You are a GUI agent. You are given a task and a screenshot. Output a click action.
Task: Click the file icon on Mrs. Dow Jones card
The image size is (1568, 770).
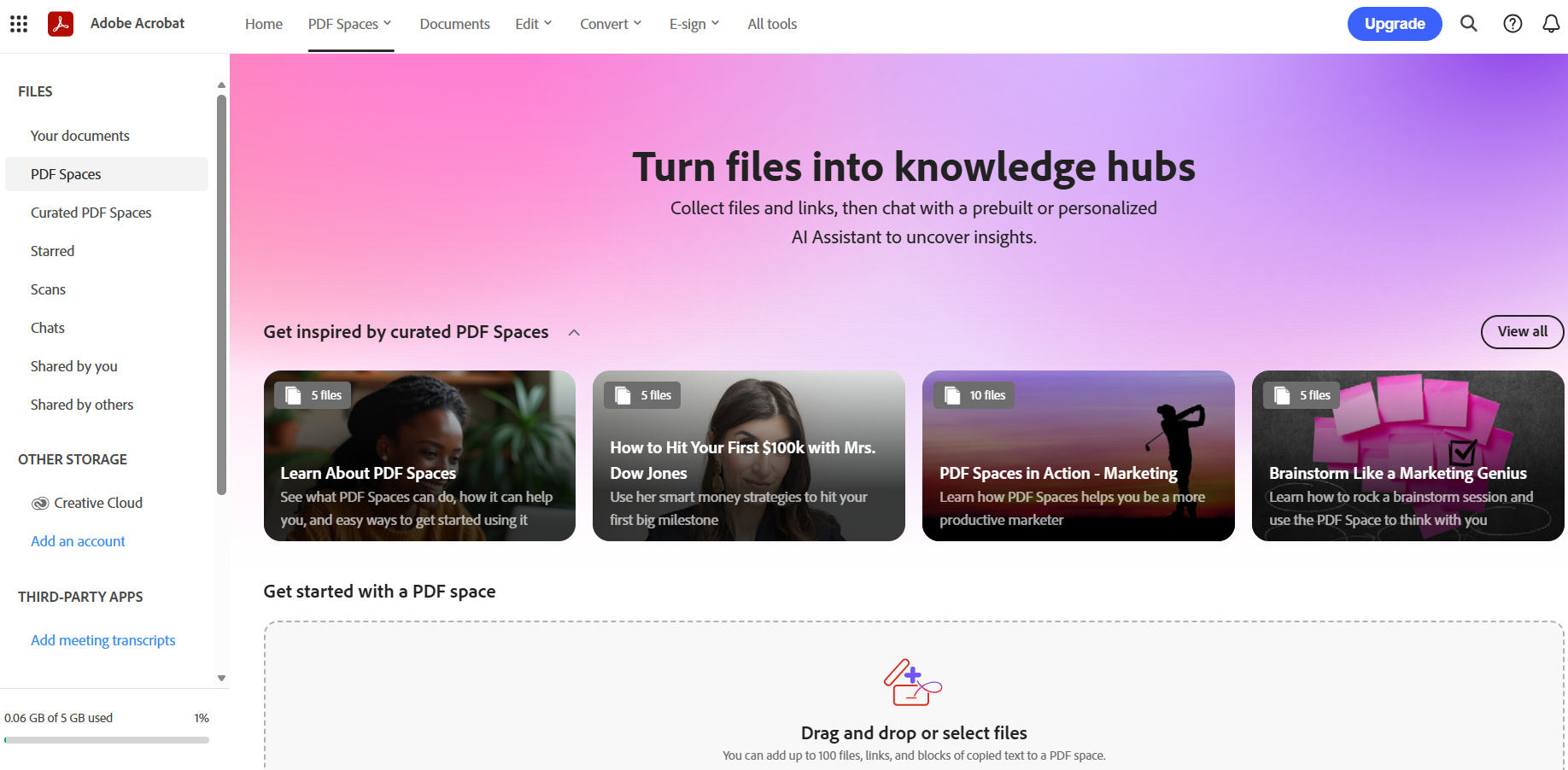pos(623,395)
